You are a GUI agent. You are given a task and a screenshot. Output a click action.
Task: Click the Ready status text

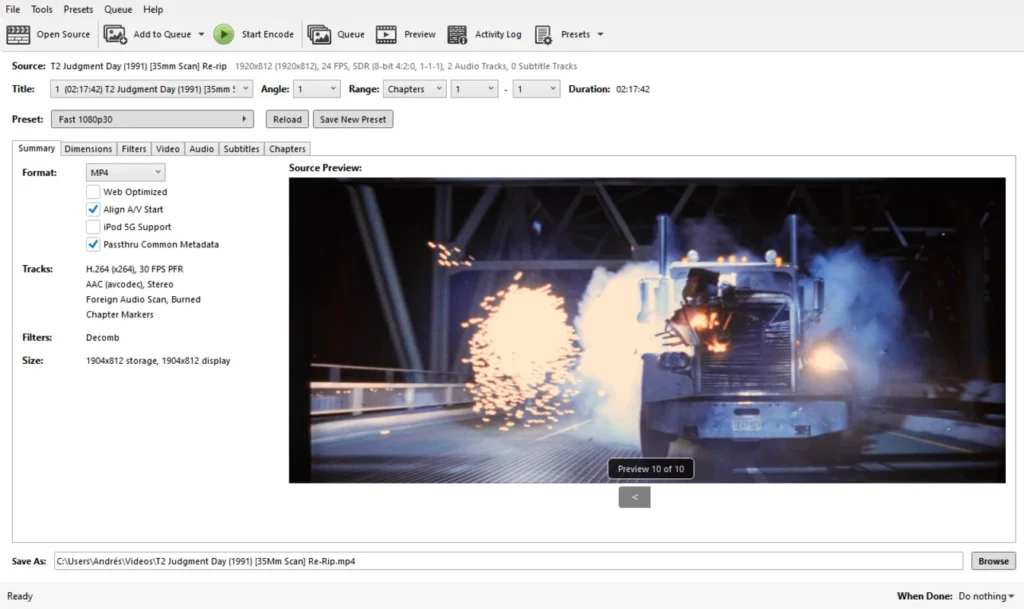click(x=20, y=596)
